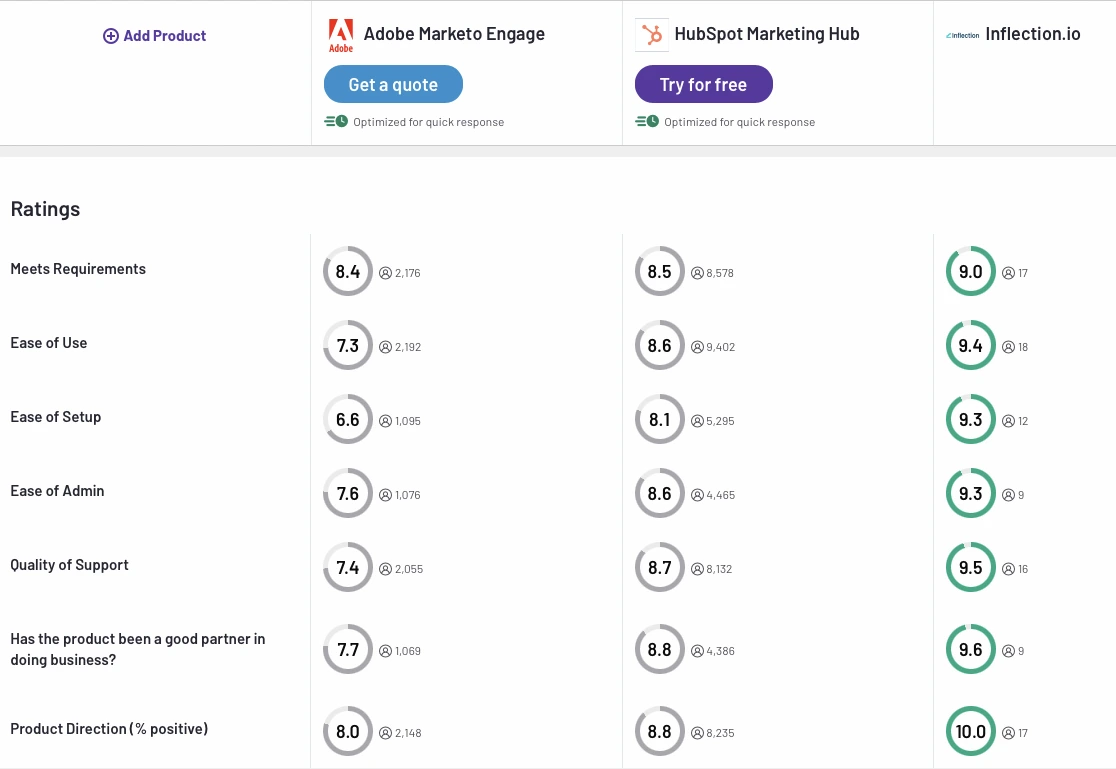Click the Inflection.io logo icon
This screenshot has width=1116, height=769.
(962, 35)
